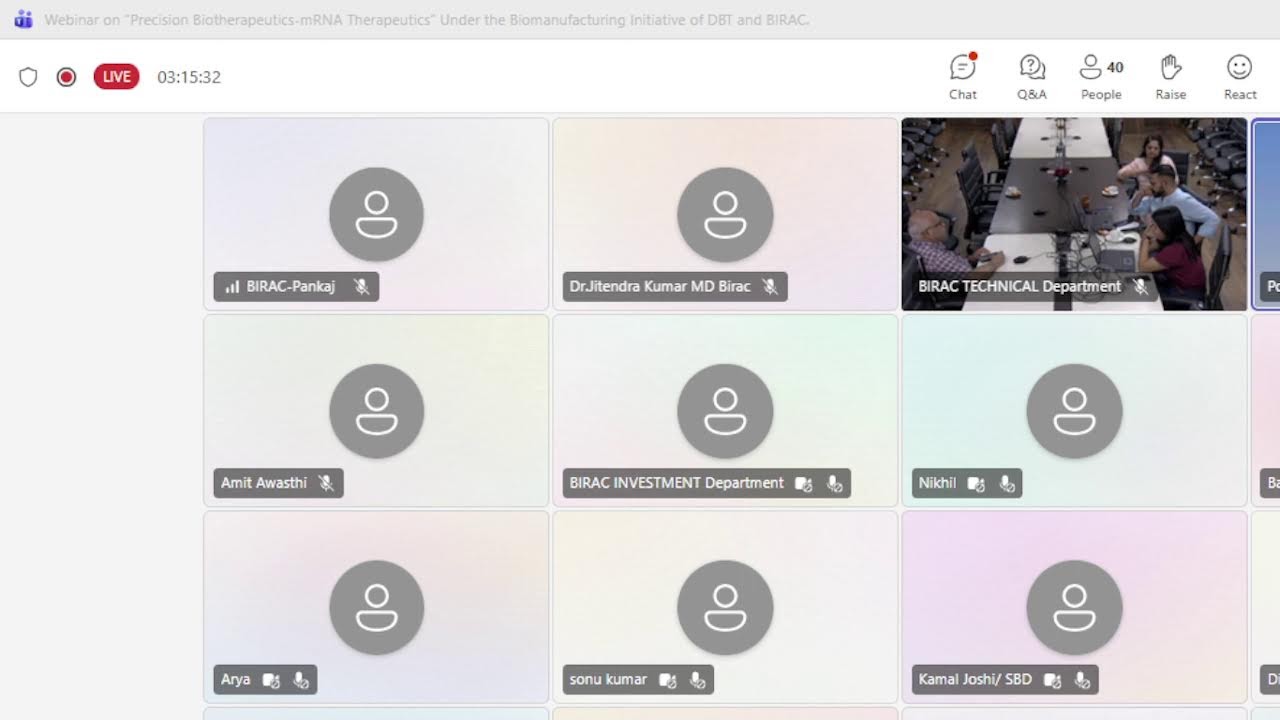
Task: Select the Kamal Joshi/ SBD tile avatar
Action: coord(1074,607)
